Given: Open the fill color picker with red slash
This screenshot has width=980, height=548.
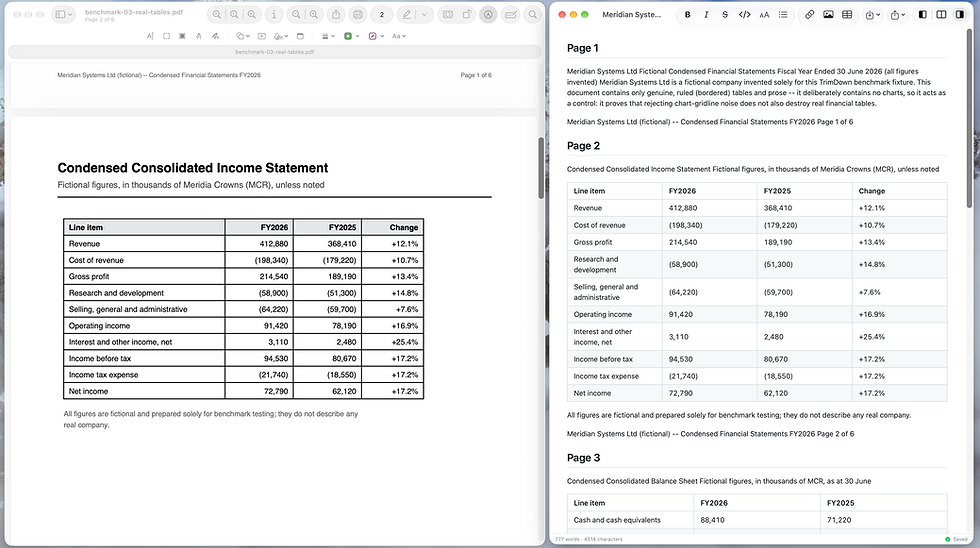Looking at the screenshot, I should [x=376, y=36].
